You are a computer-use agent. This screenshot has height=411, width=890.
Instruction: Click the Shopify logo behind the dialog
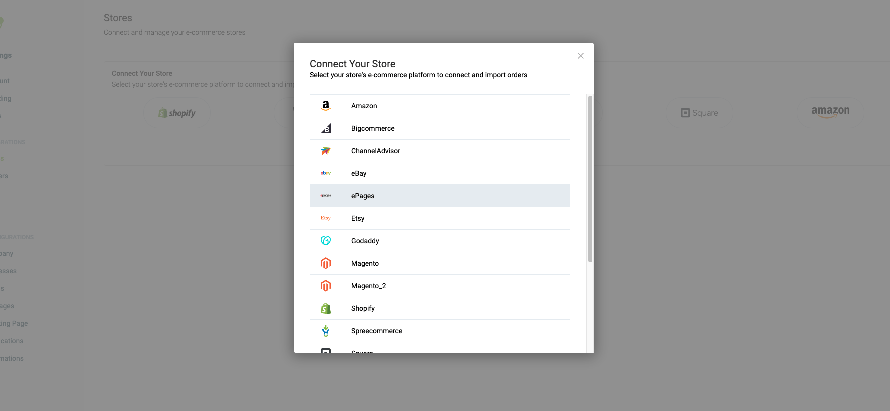[x=177, y=113]
